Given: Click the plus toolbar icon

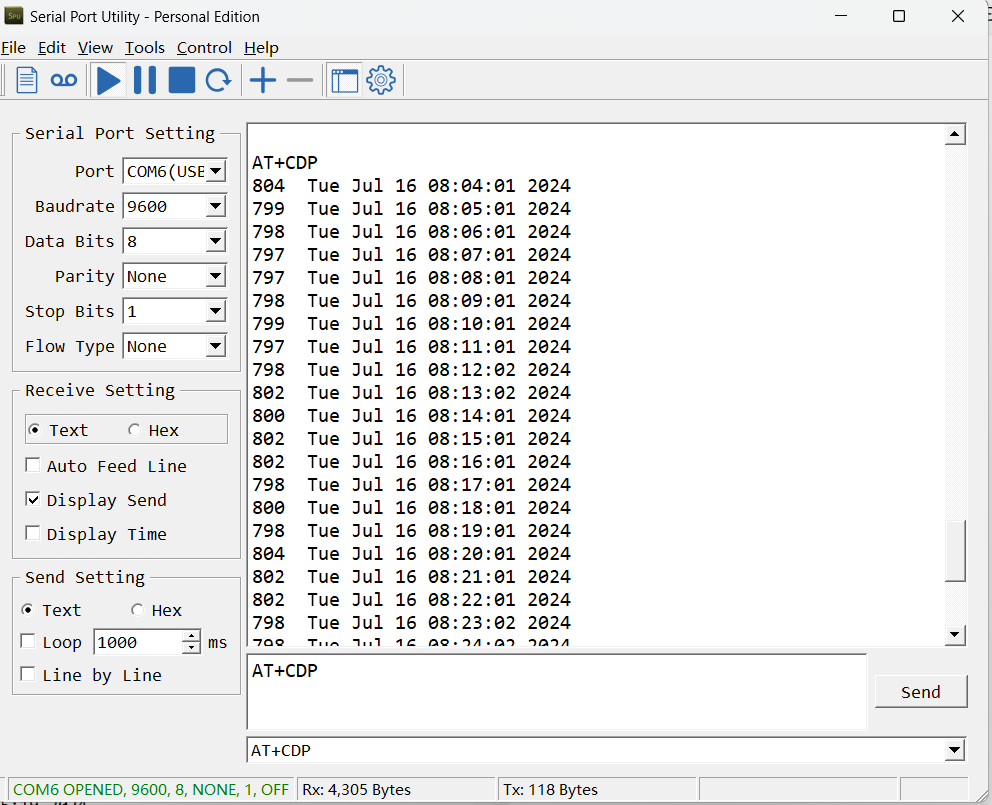Looking at the screenshot, I should [263, 80].
